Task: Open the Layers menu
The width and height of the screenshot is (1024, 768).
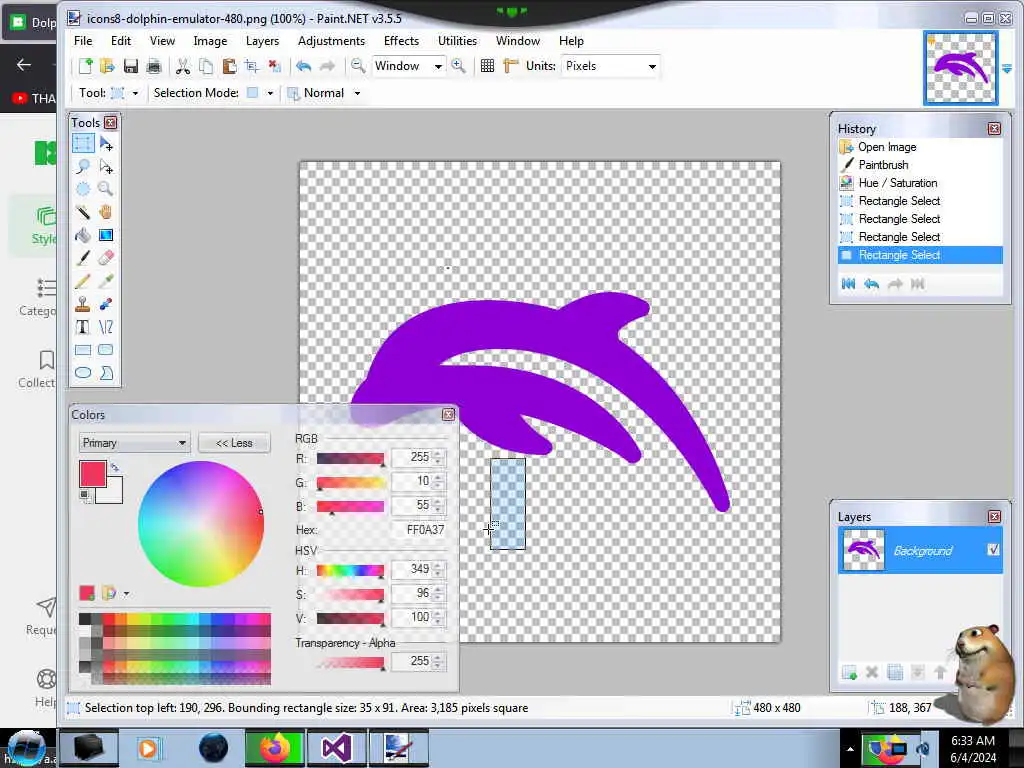Action: coord(263,40)
